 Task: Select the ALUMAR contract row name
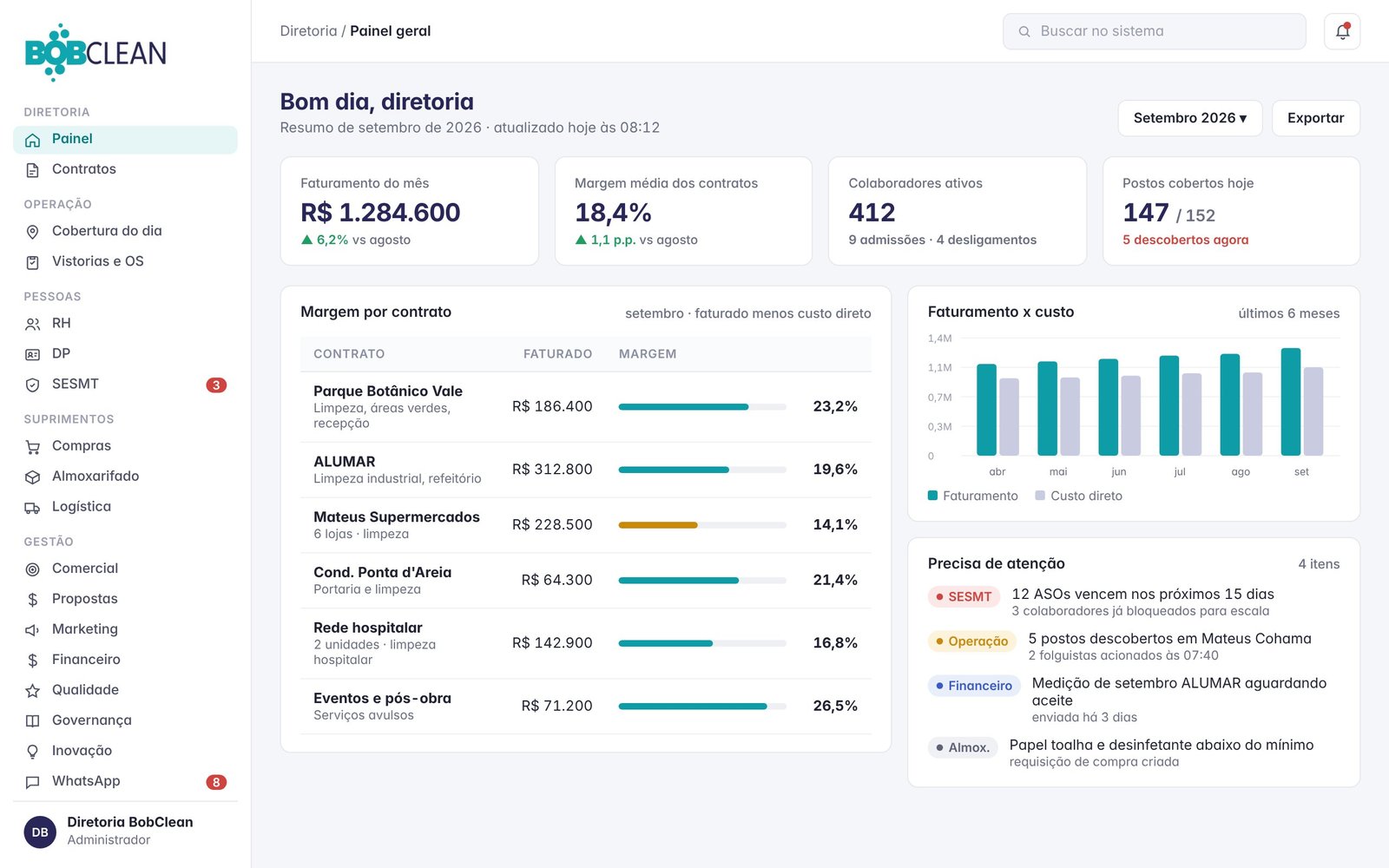[x=345, y=462]
